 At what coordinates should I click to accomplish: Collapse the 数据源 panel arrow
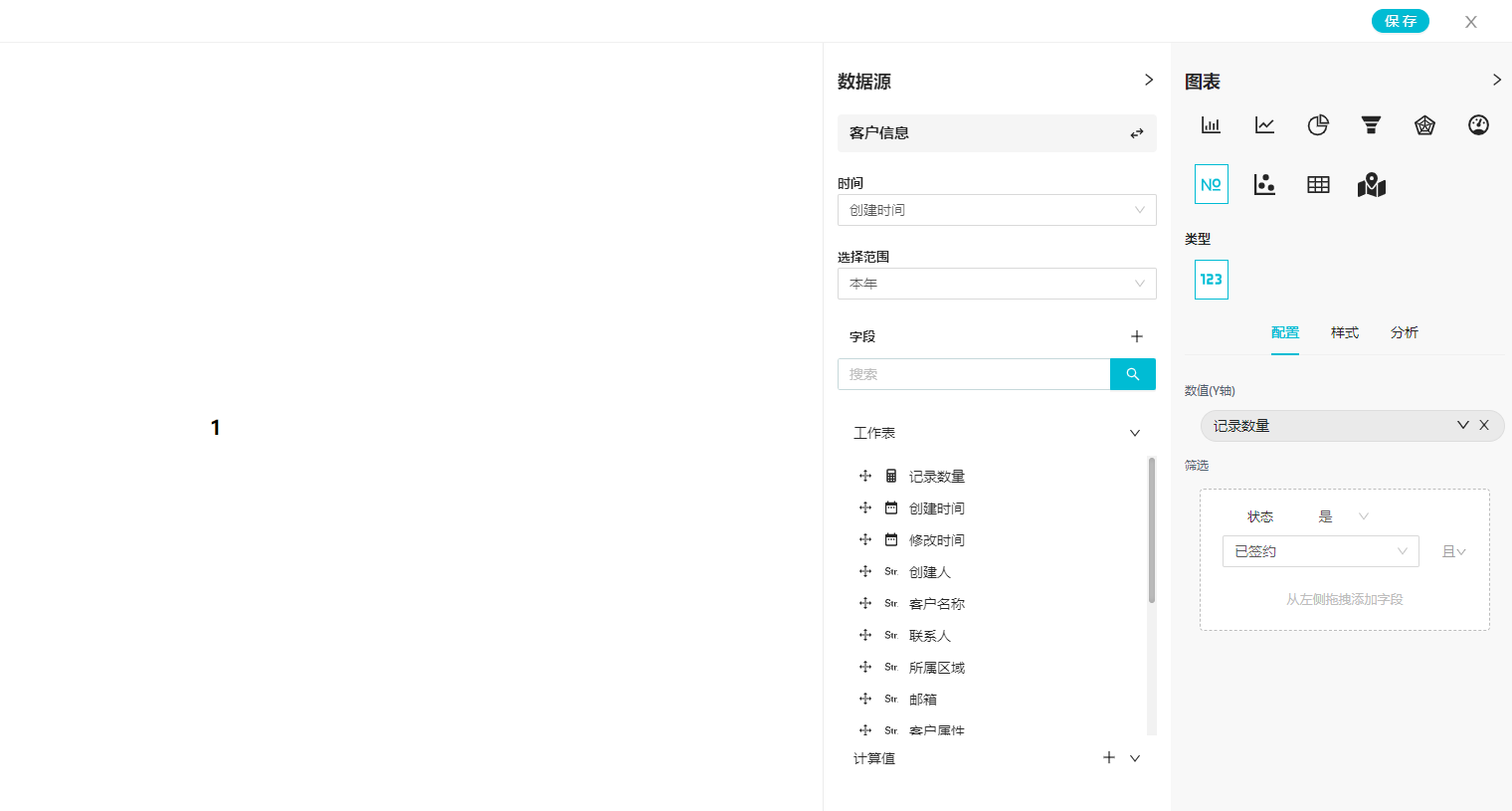[1149, 80]
